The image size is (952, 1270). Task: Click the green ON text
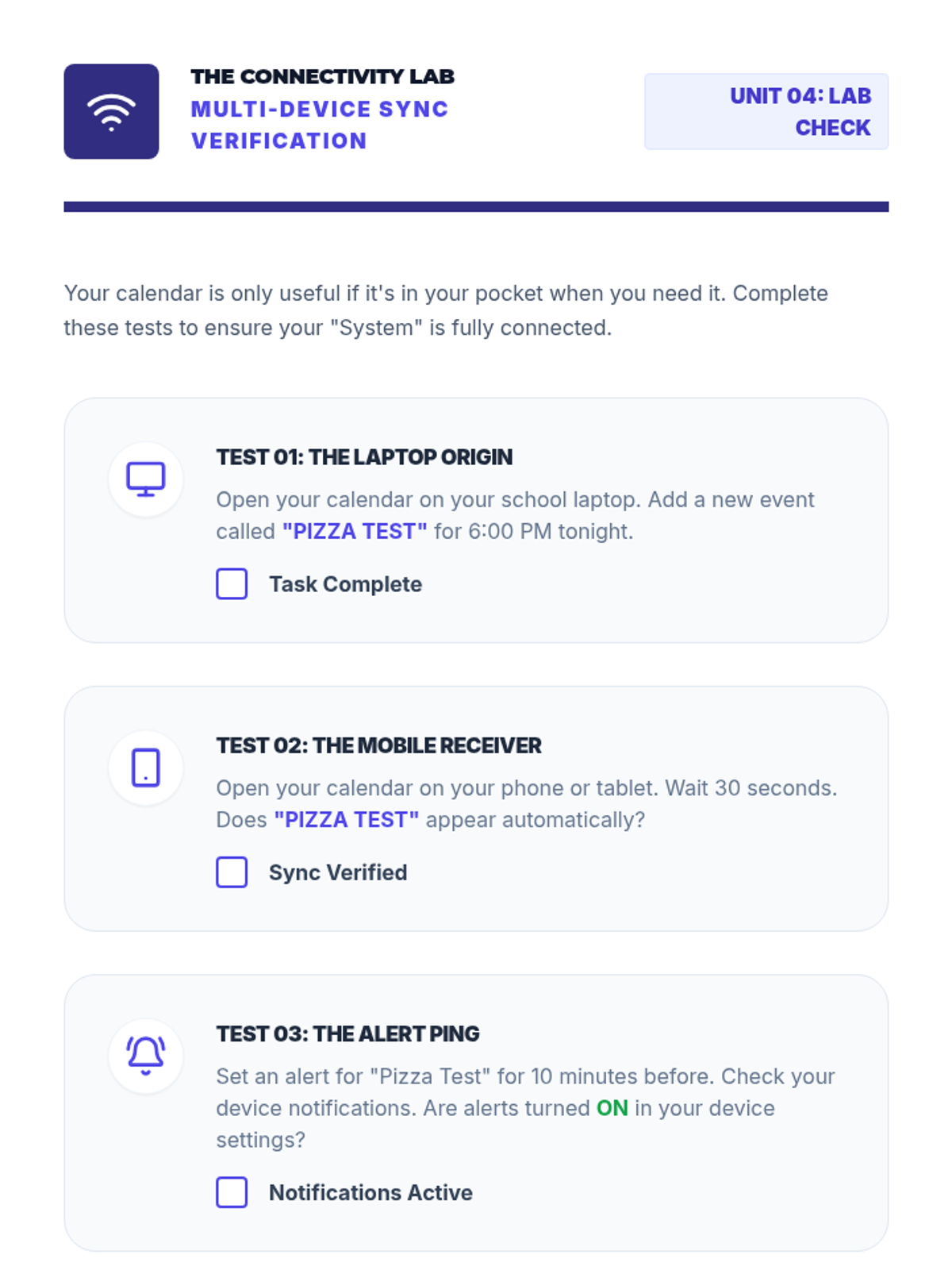click(x=612, y=1108)
